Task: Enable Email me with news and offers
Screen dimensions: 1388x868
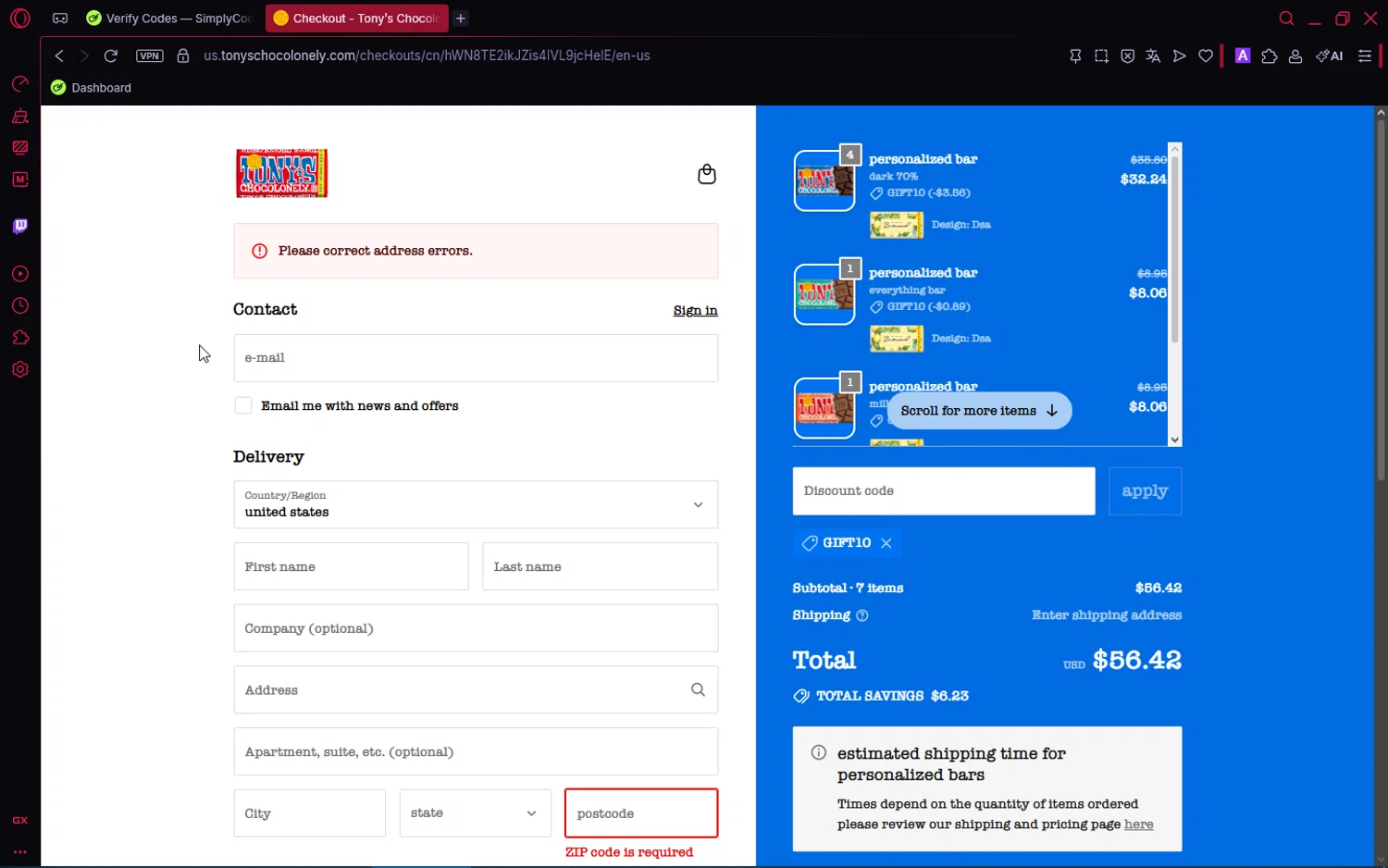Action: point(243,405)
